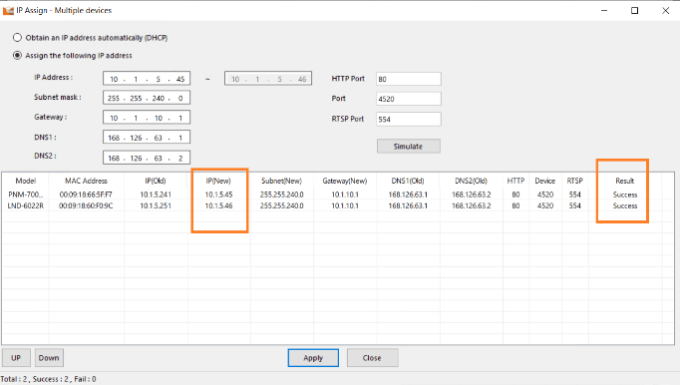Click Success result for LND-6022R row

pyautogui.click(x=625, y=206)
